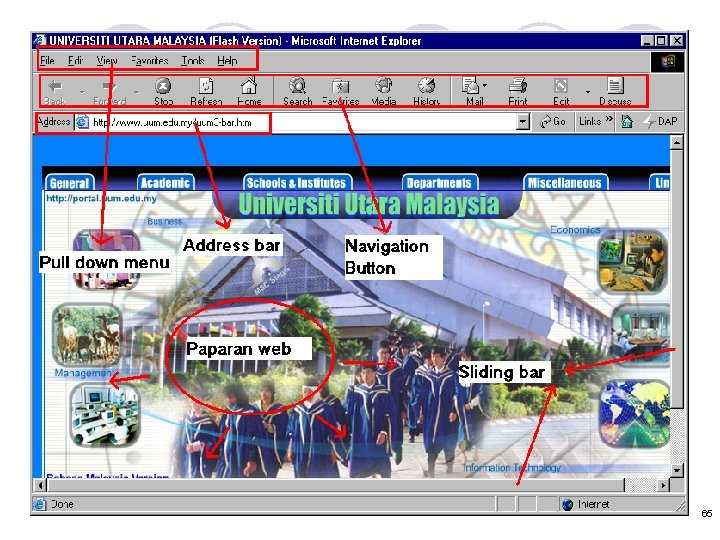Open the Favorites menu
720x540 pixels.
[150, 61]
